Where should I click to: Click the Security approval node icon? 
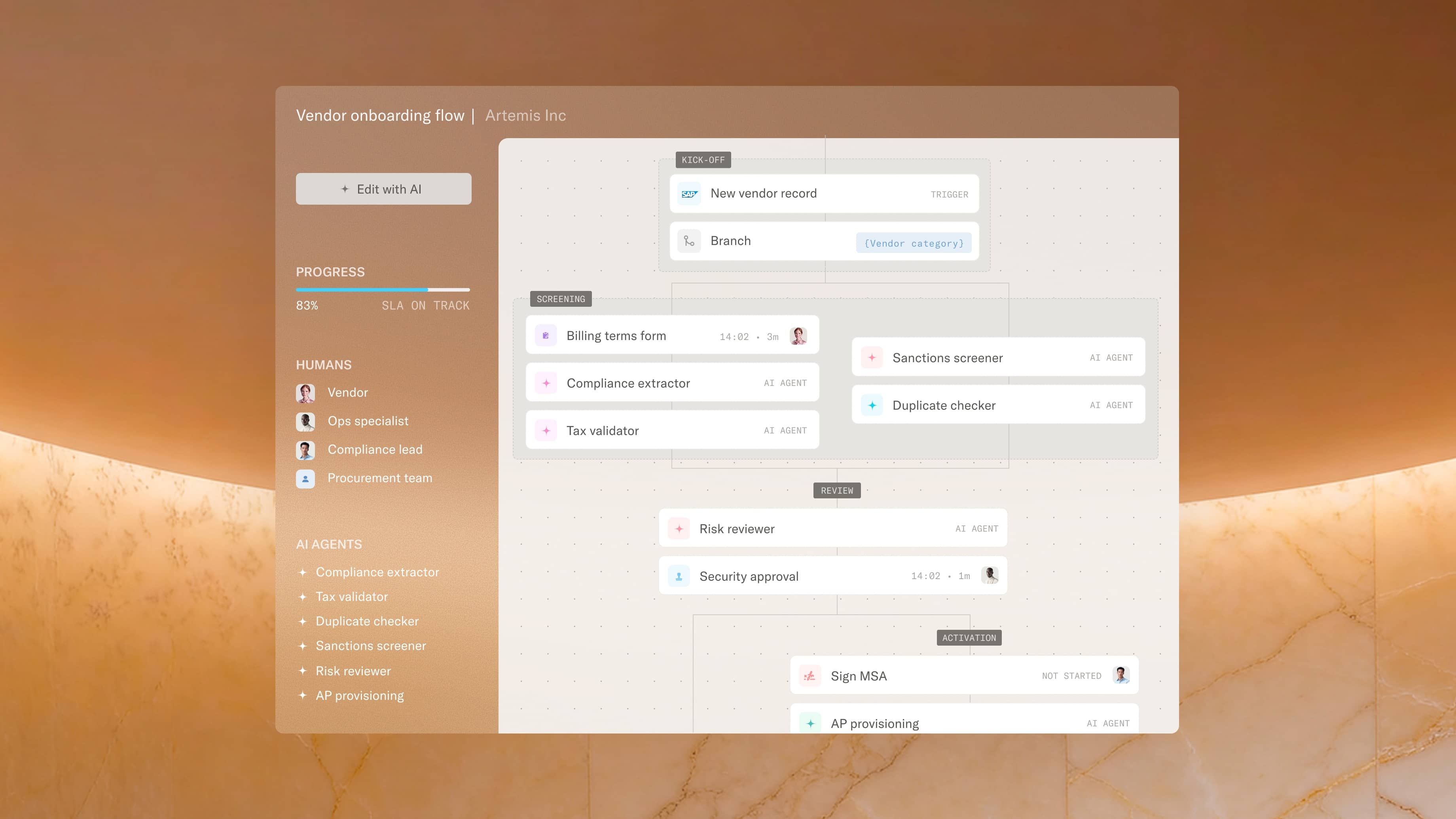pos(679,576)
